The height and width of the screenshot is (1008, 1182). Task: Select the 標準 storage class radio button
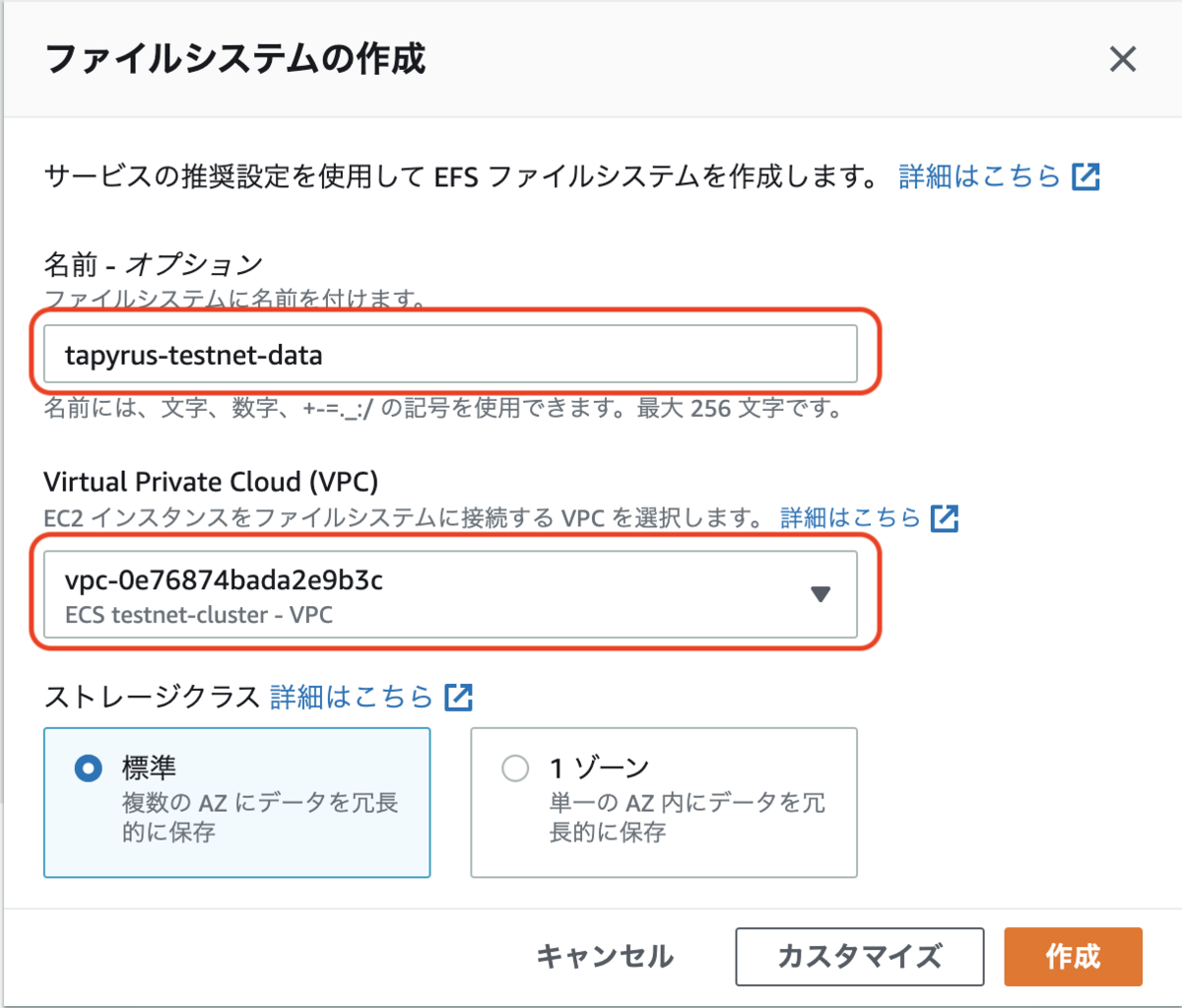click(x=89, y=769)
